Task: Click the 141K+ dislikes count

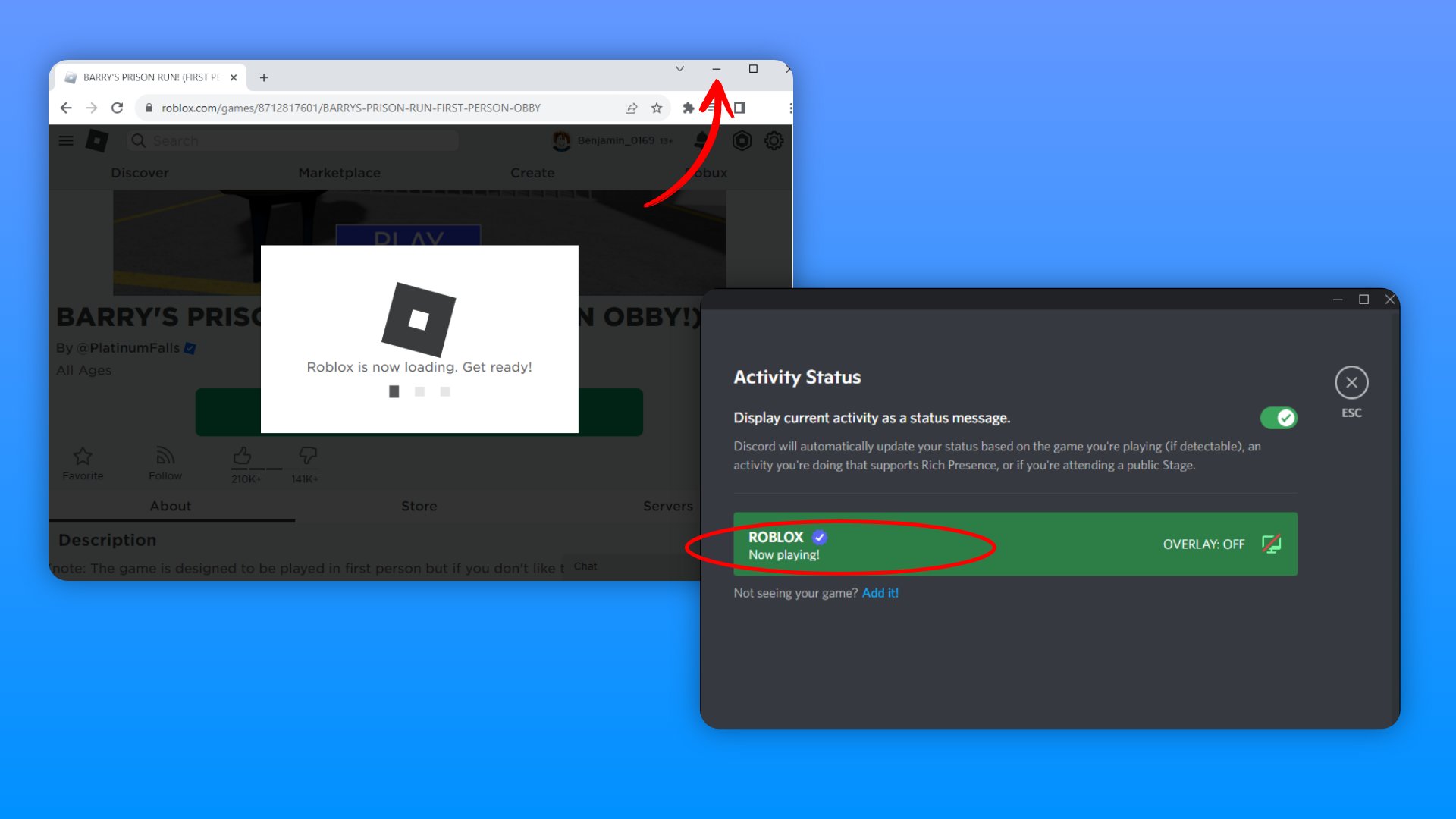Action: (305, 479)
